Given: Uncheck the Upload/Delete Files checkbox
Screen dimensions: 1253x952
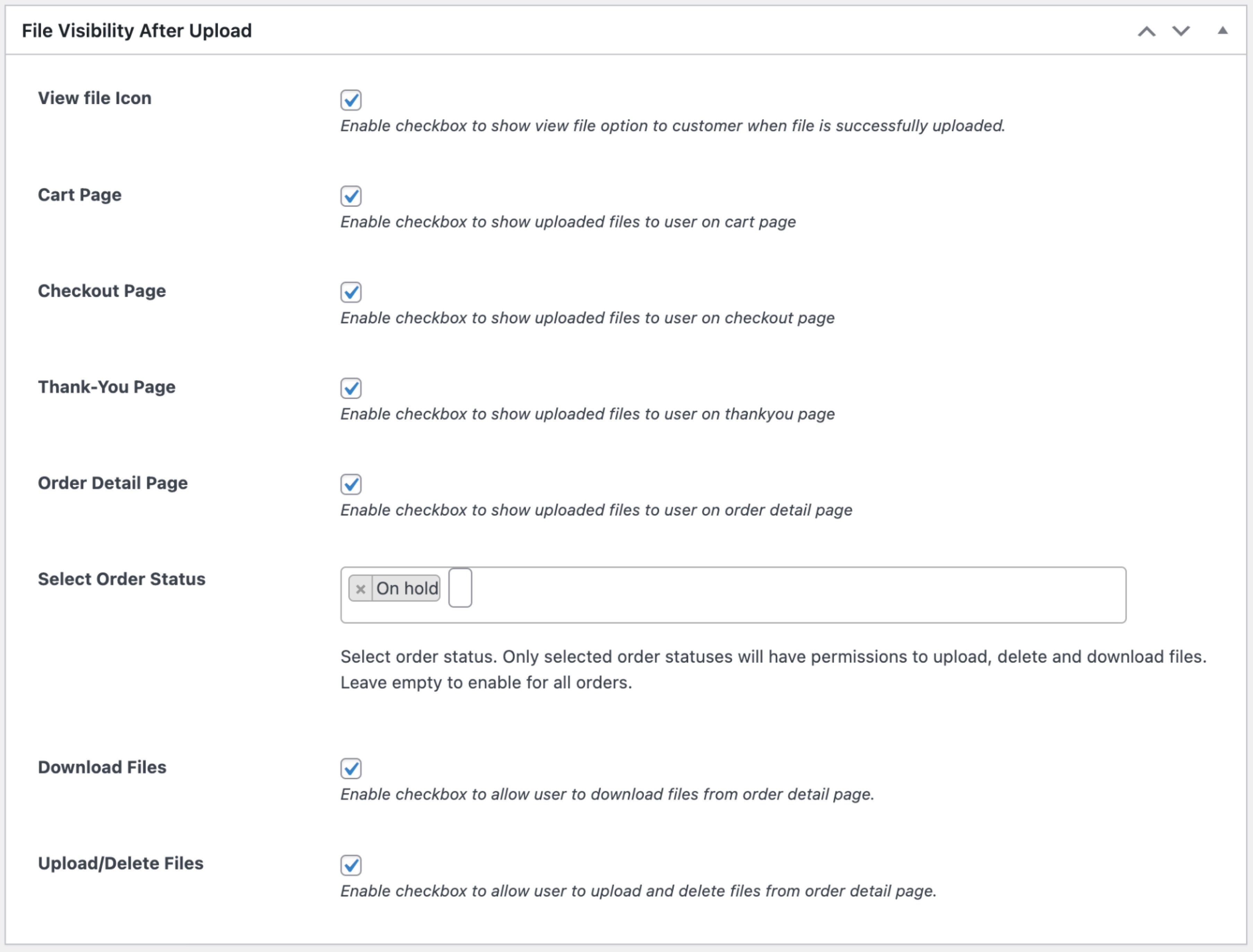Looking at the screenshot, I should pyautogui.click(x=351, y=866).
